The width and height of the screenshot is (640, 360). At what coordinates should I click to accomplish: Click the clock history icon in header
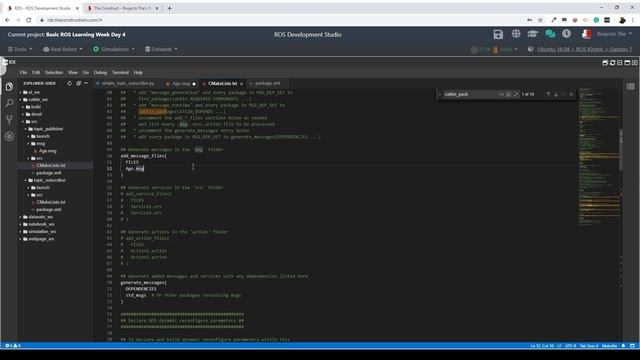tap(567, 34)
